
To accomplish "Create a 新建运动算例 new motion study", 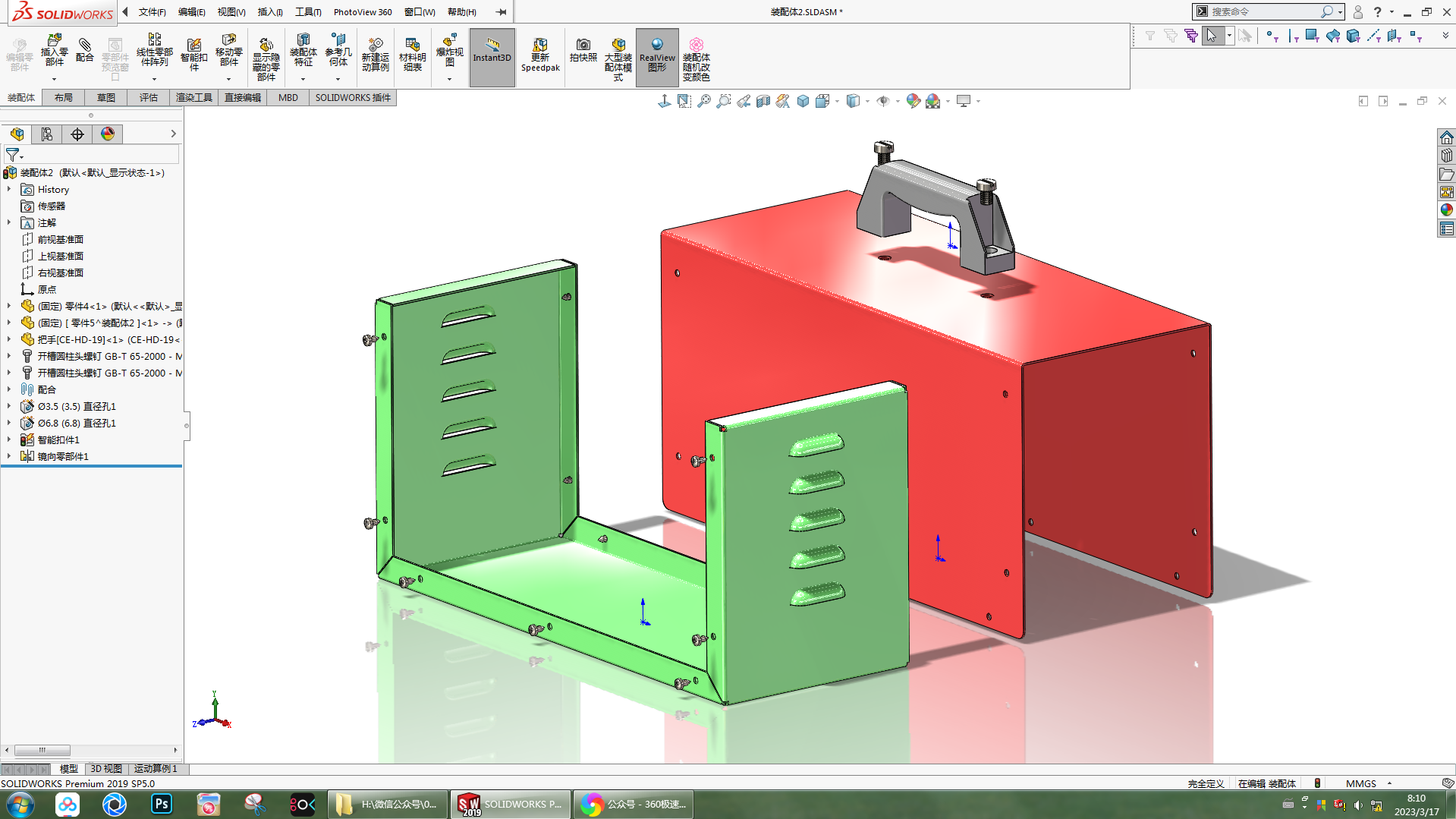I will [376, 55].
